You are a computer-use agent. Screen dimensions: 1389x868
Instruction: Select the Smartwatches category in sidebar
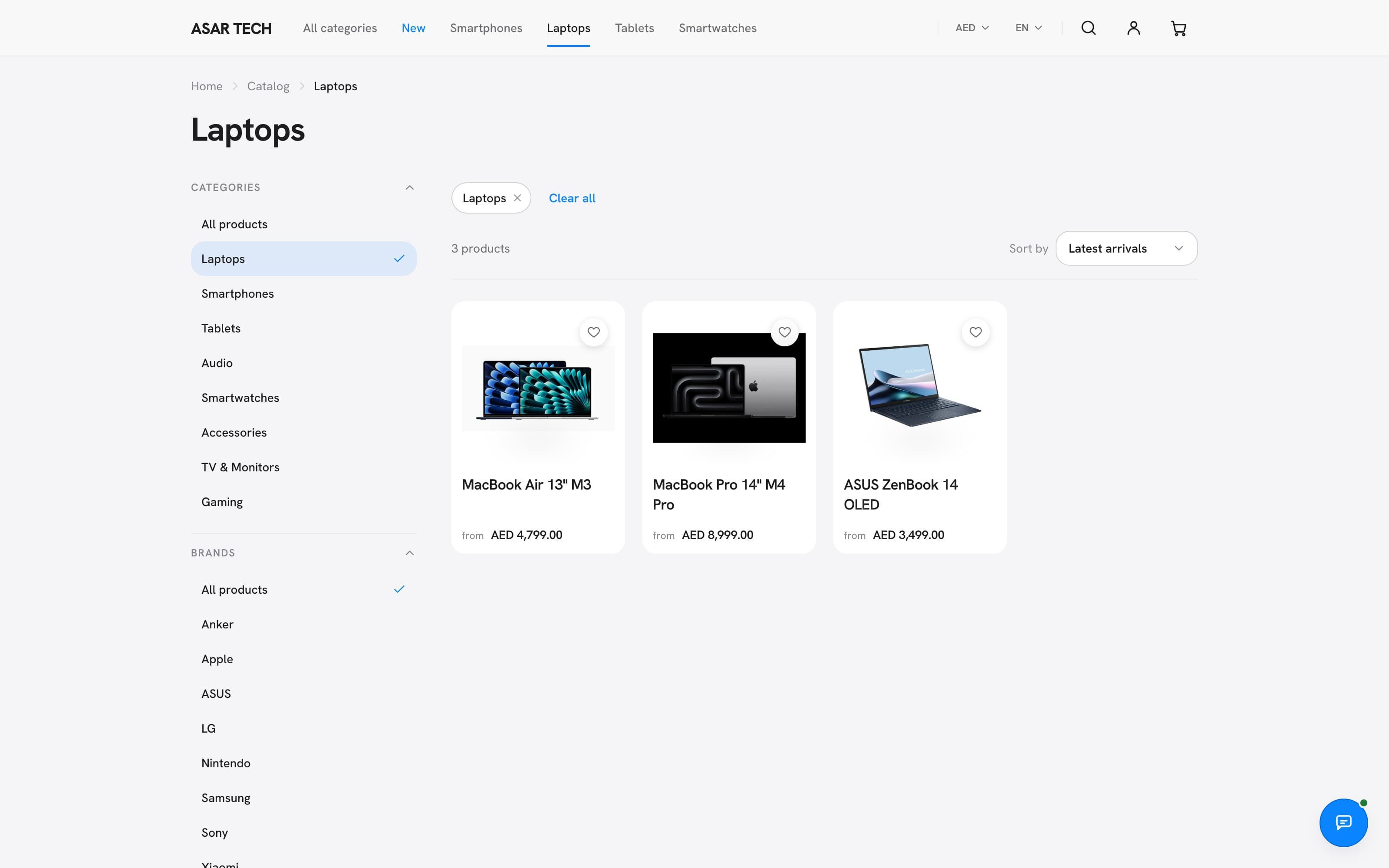[x=304, y=398]
